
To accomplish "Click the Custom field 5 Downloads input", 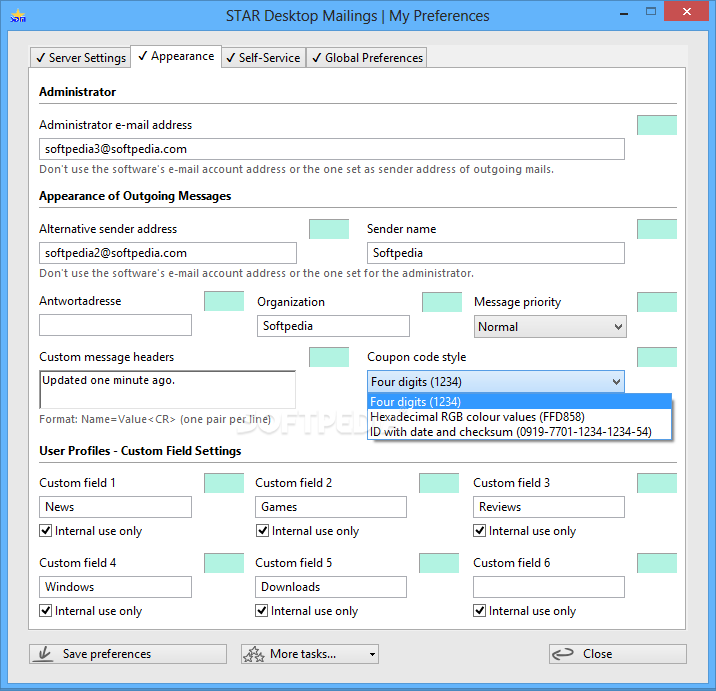I will [331, 587].
